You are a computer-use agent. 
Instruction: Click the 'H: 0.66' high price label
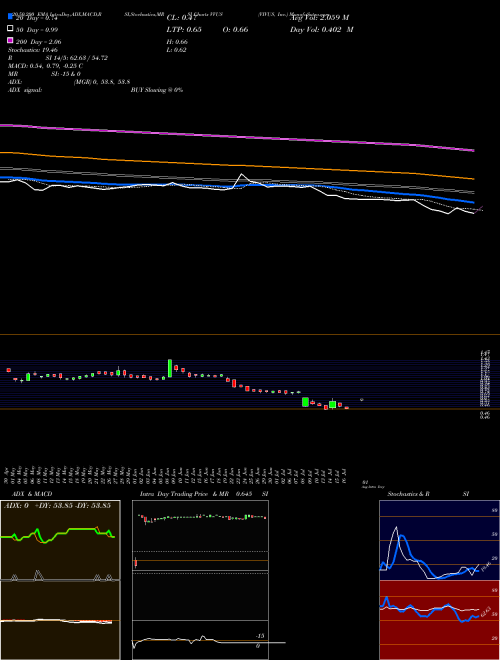tap(177, 42)
